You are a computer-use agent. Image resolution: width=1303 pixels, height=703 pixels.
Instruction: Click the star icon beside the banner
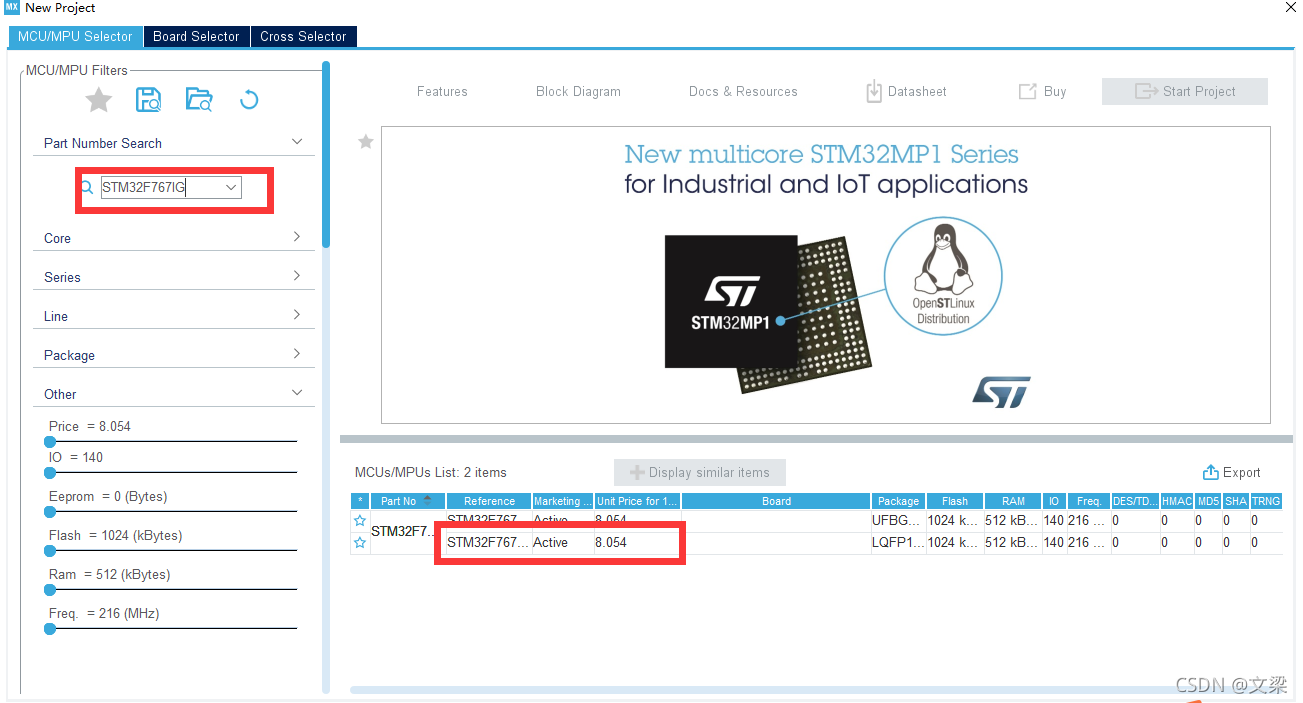366,142
